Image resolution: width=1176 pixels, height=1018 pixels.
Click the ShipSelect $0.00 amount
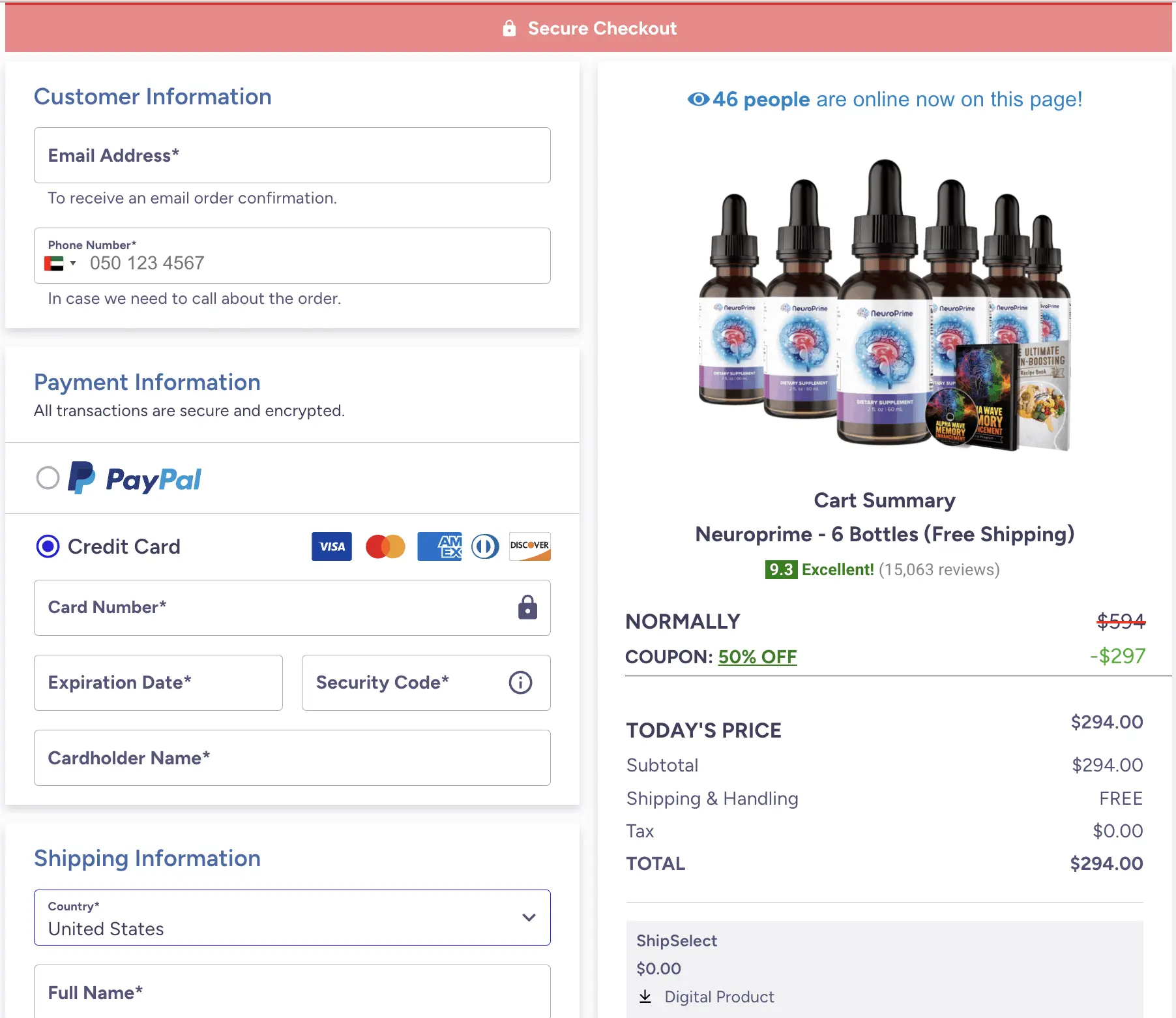(x=658, y=968)
